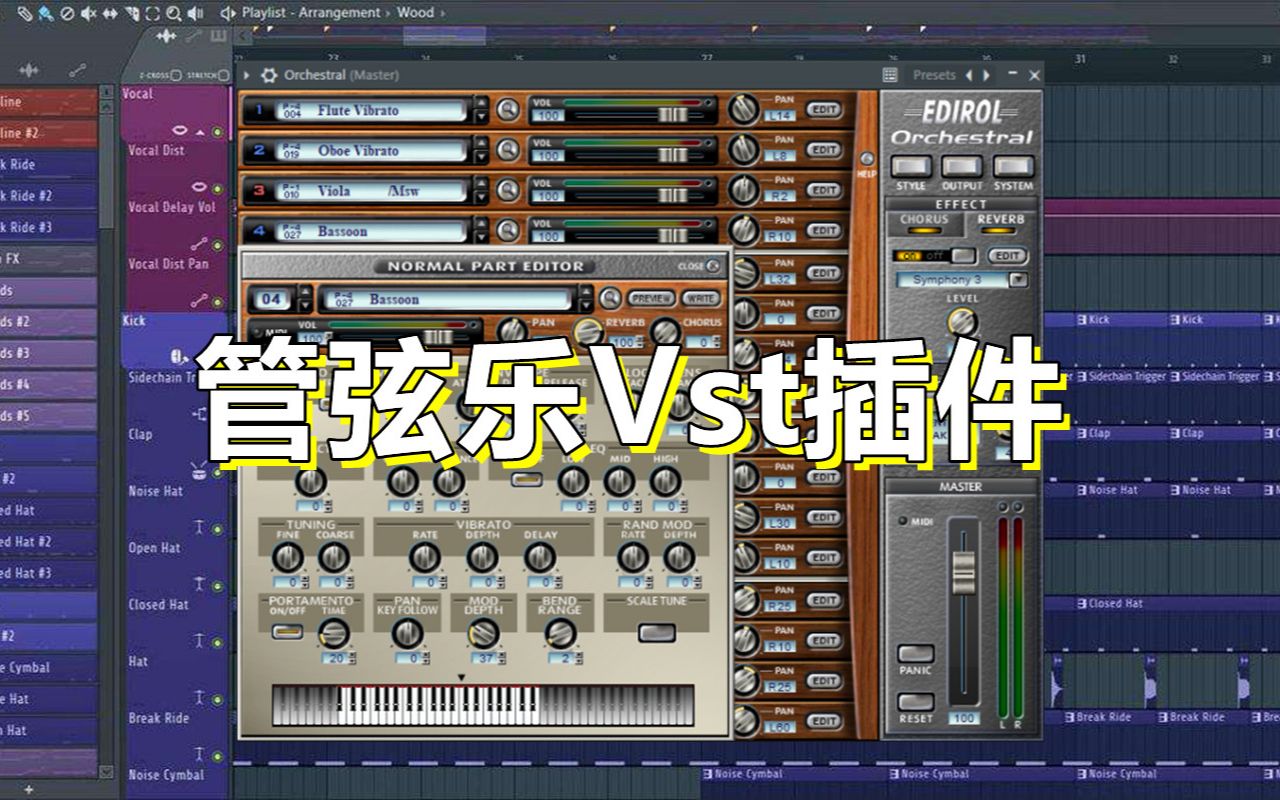The image size is (1280, 800).
Task: Toggle Z-CROSS option in playlist header
Action: coord(176,75)
